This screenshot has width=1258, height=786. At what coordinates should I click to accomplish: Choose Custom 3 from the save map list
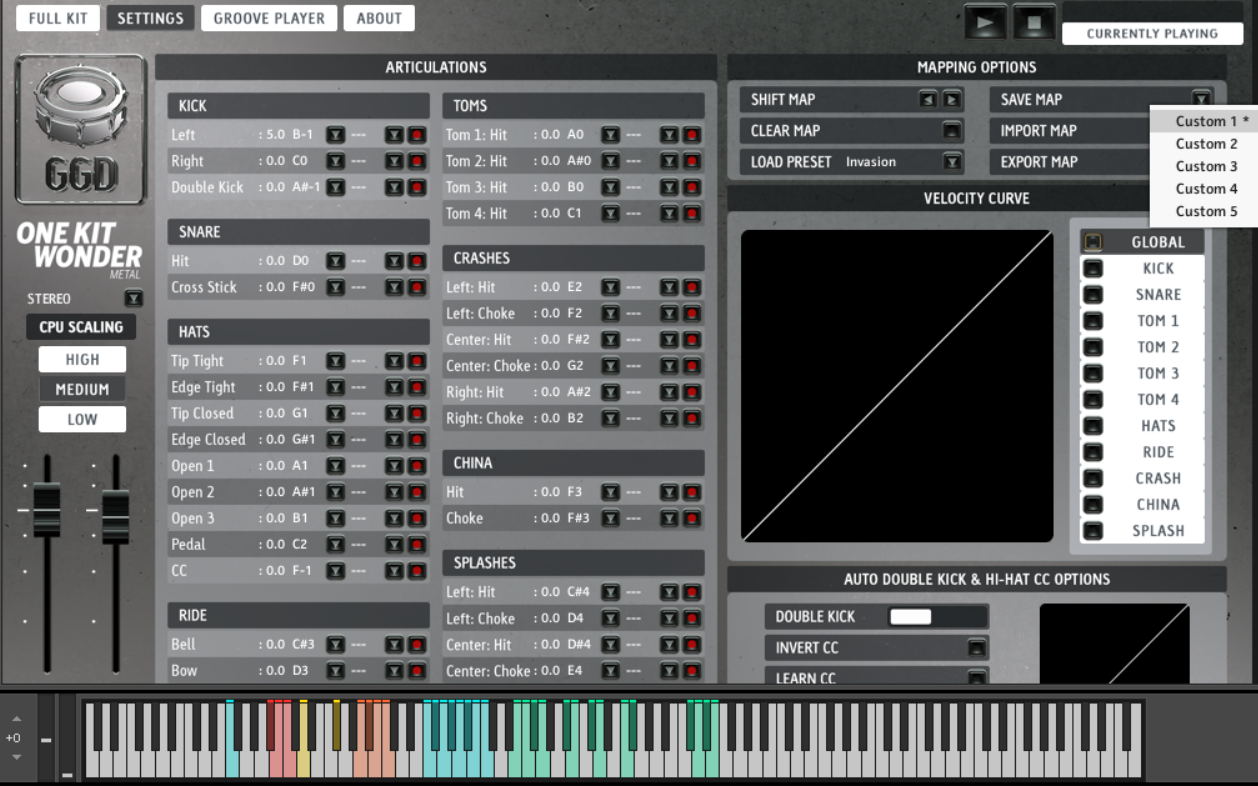coord(1206,166)
